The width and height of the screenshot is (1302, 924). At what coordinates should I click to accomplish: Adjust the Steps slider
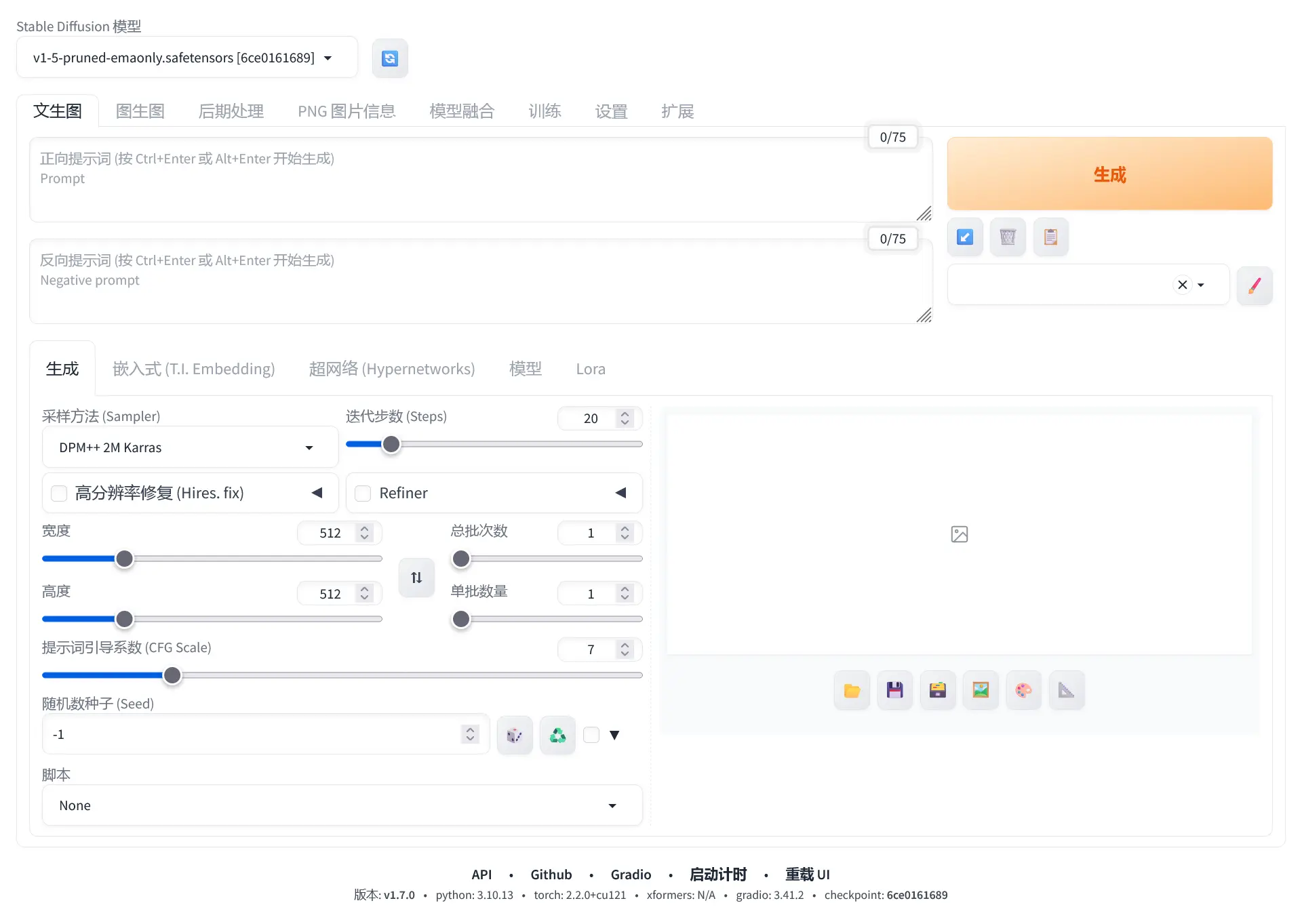click(494, 445)
